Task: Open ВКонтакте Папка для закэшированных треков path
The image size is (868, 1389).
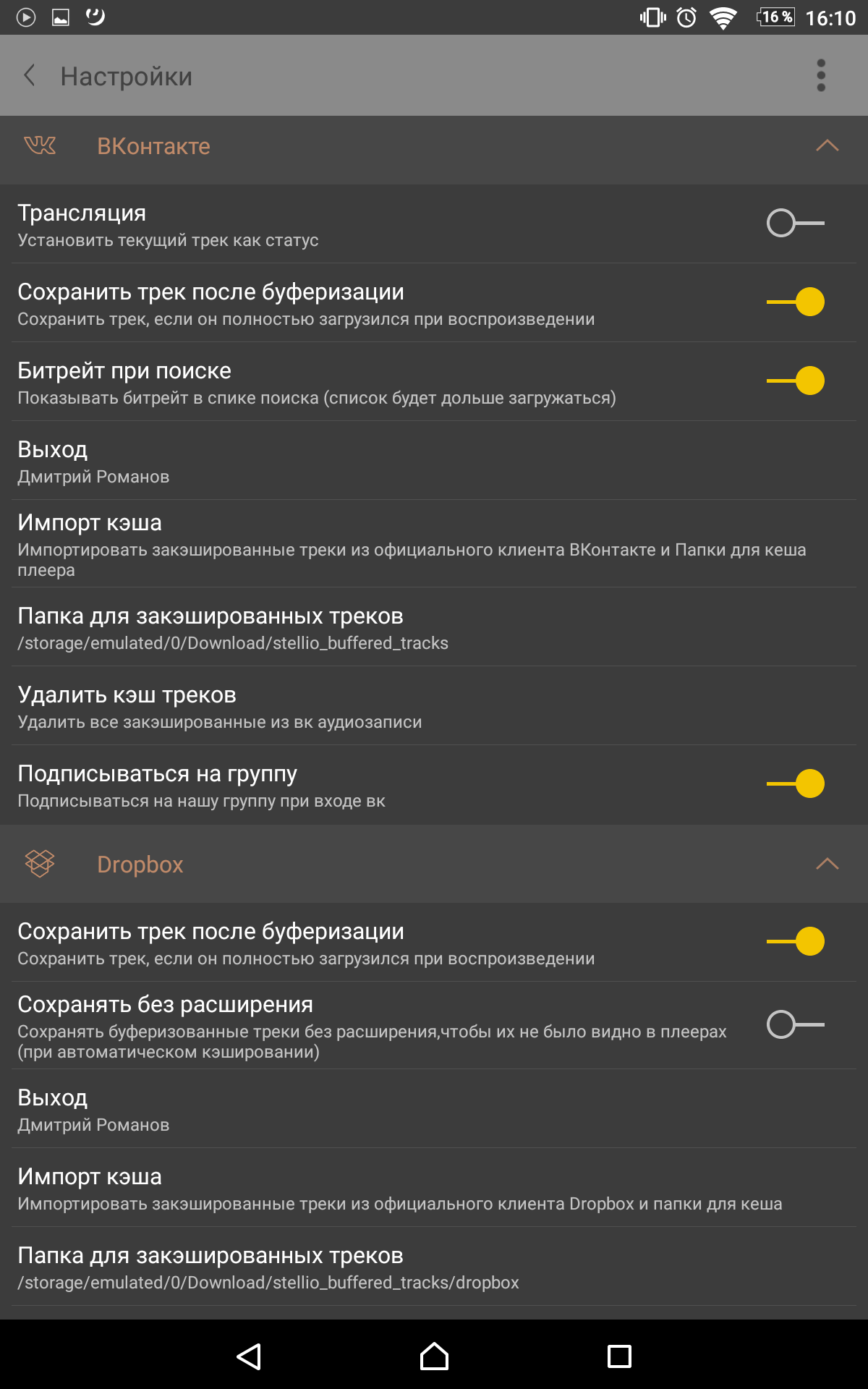Action: 434,627
